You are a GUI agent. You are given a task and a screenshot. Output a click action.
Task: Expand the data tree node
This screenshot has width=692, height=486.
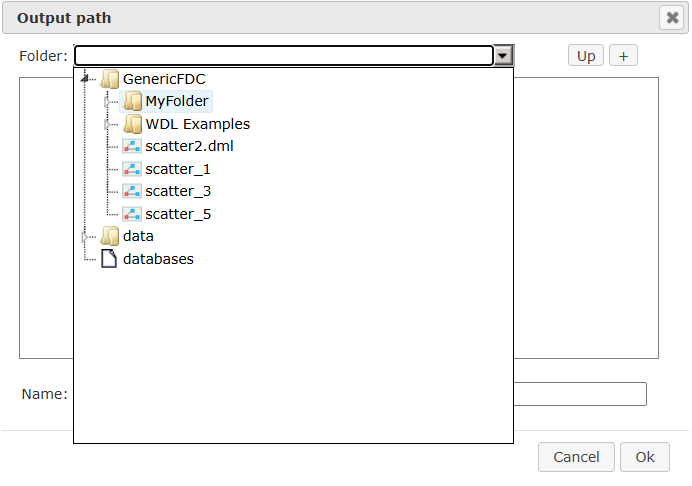coord(85,237)
